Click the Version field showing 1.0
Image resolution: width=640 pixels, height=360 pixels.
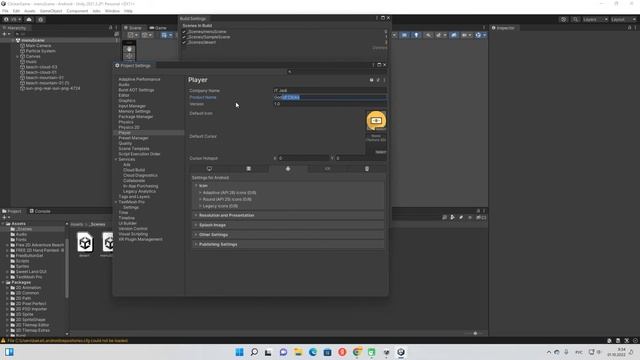pyautogui.click(x=330, y=104)
